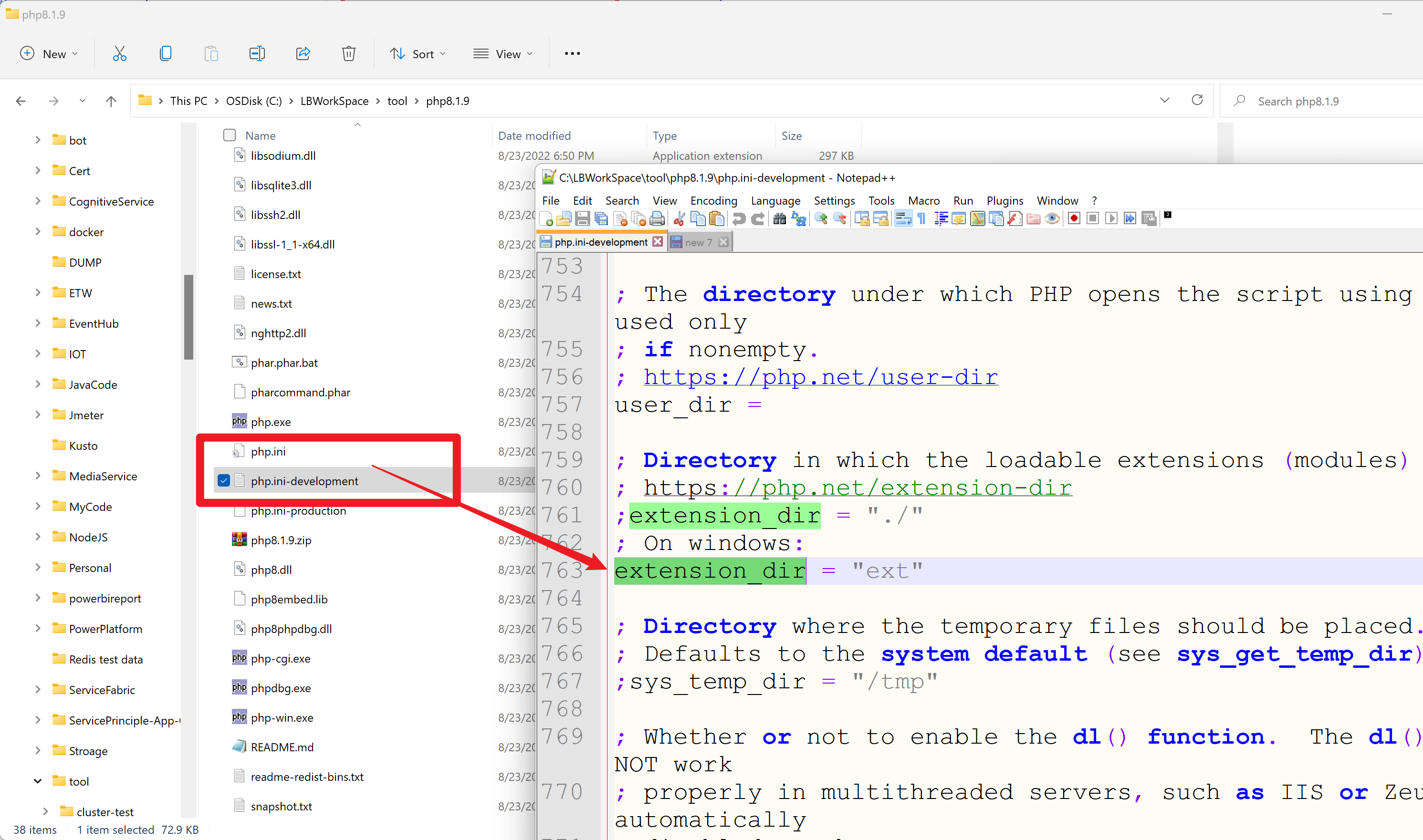Click the Explorer Delete trash icon
Viewport: 1423px width, 840px height.
click(348, 54)
